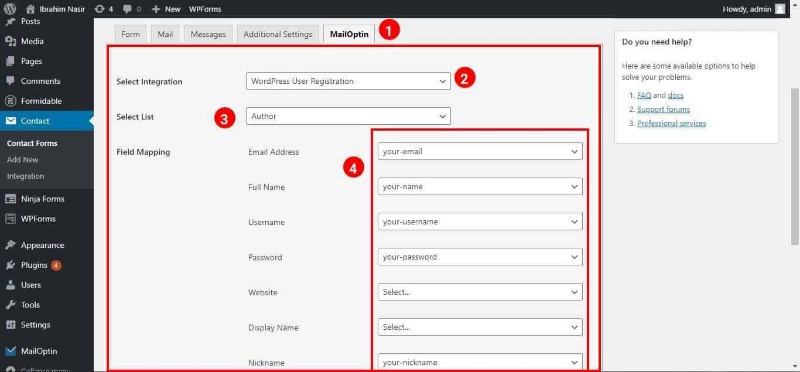Open the Website mapping dropdown

click(x=480, y=292)
